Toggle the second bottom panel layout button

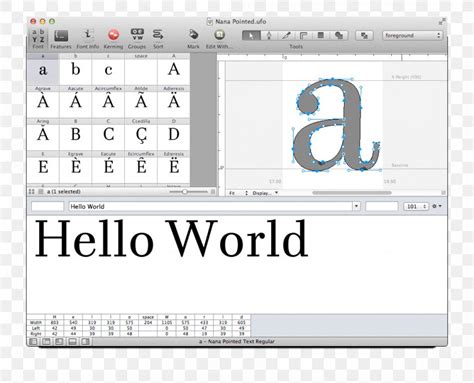[46, 341]
